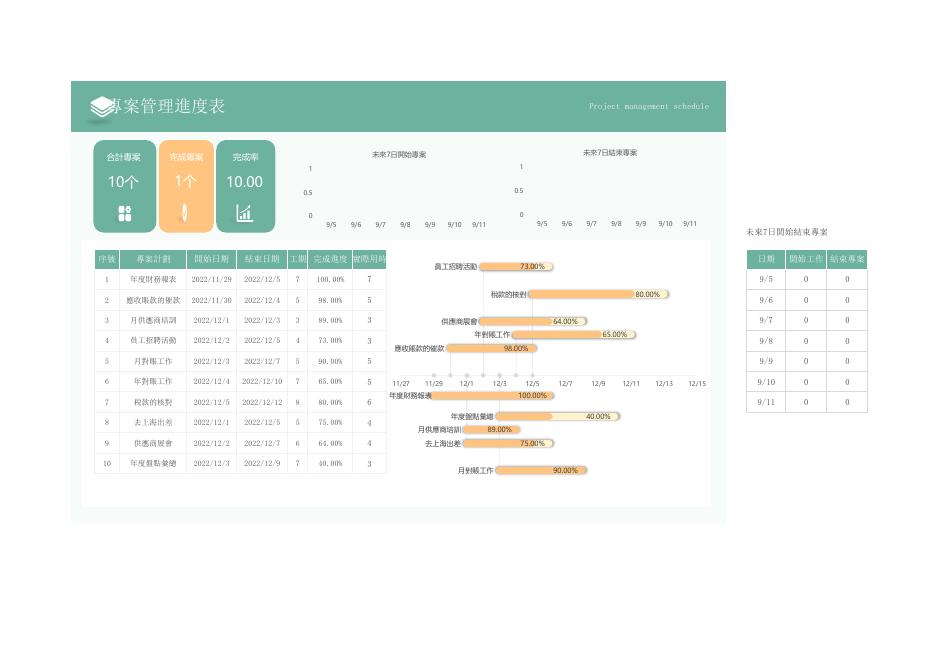Select the 序號 column header
Viewport: 936px width, 662px height.
(107, 259)
